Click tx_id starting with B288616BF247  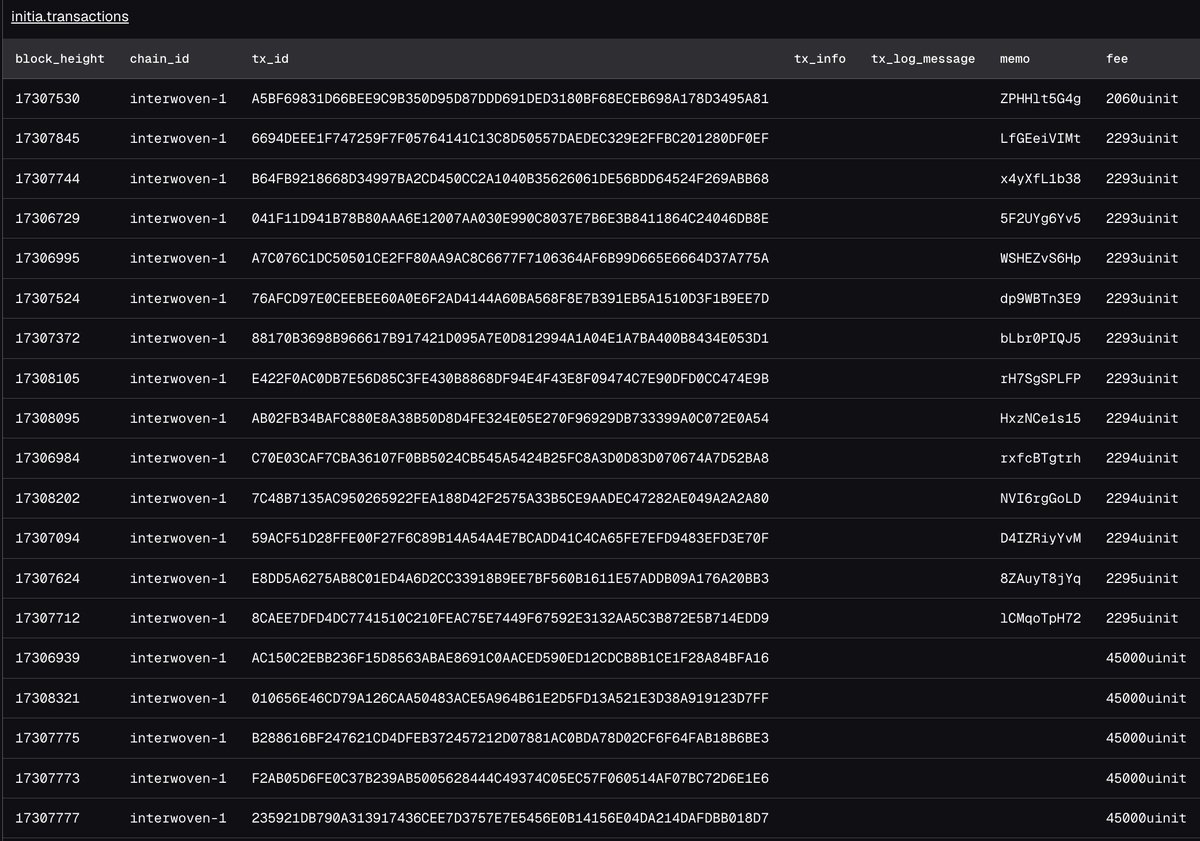[510, 739]
